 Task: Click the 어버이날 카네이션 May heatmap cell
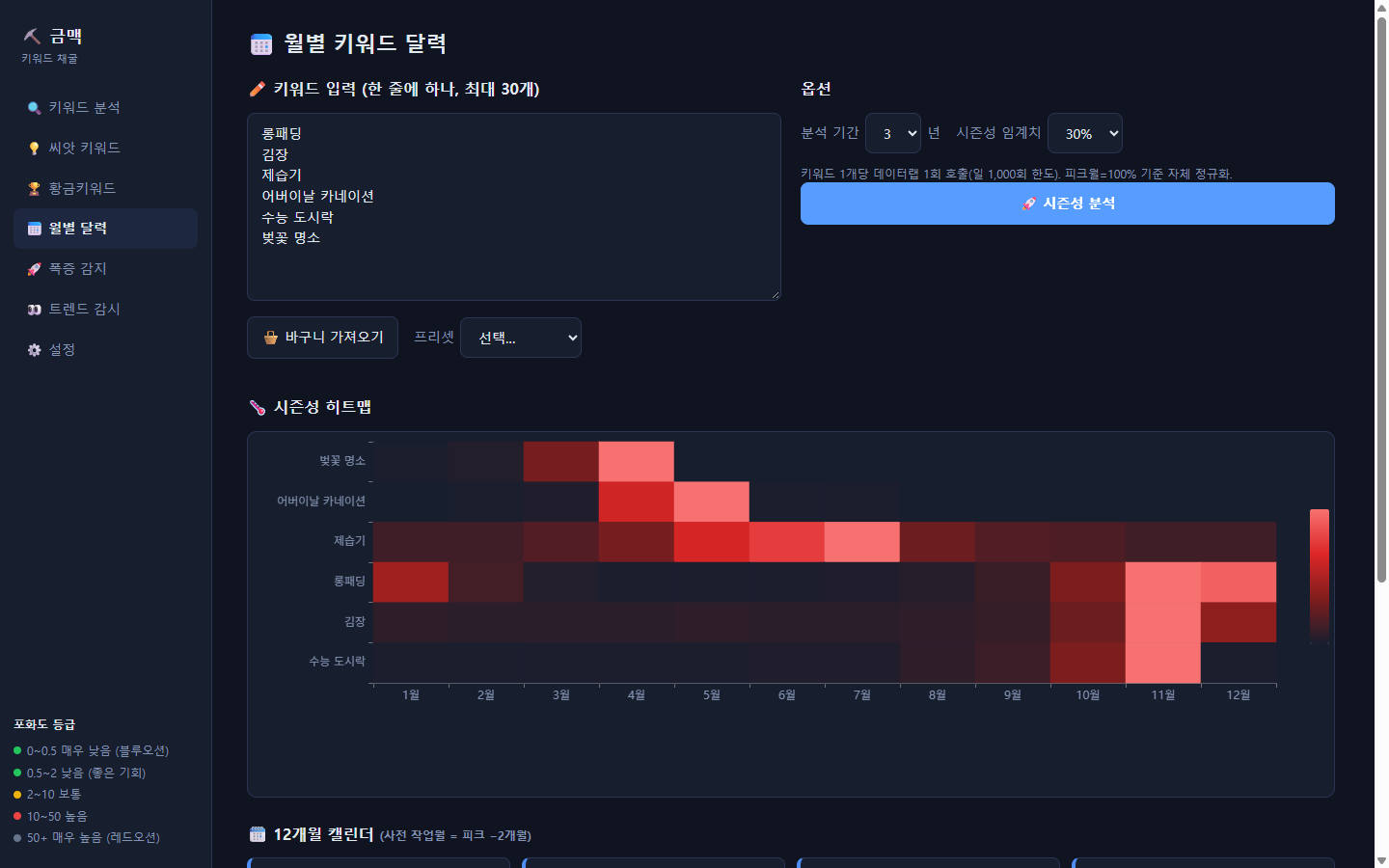(x=712, y=502)
